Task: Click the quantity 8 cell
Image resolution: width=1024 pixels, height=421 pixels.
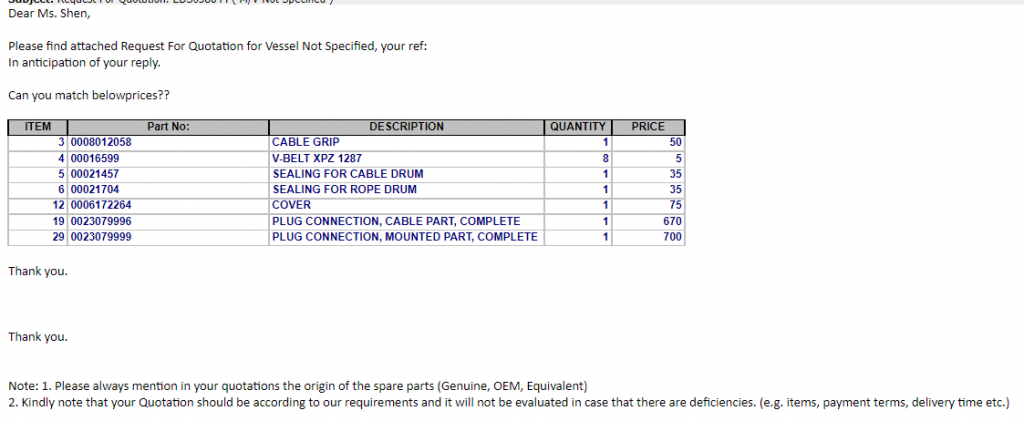Action: (578, 158)
